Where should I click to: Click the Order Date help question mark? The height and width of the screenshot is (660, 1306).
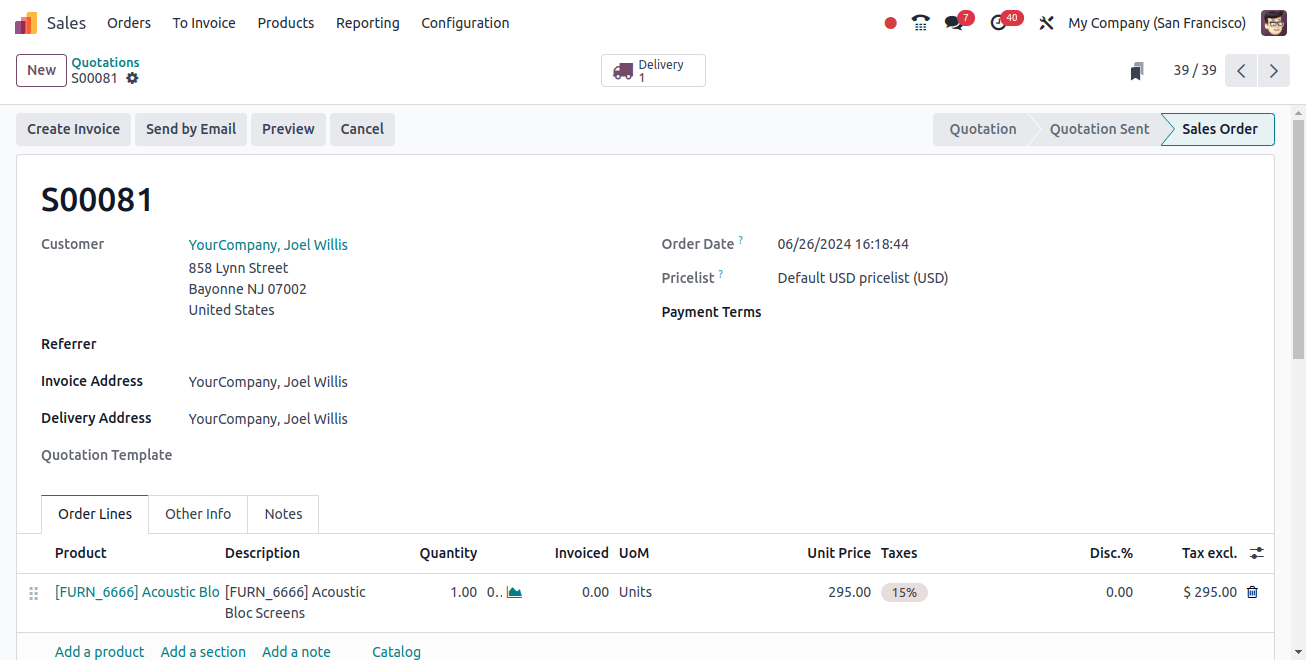pos(741,241)
